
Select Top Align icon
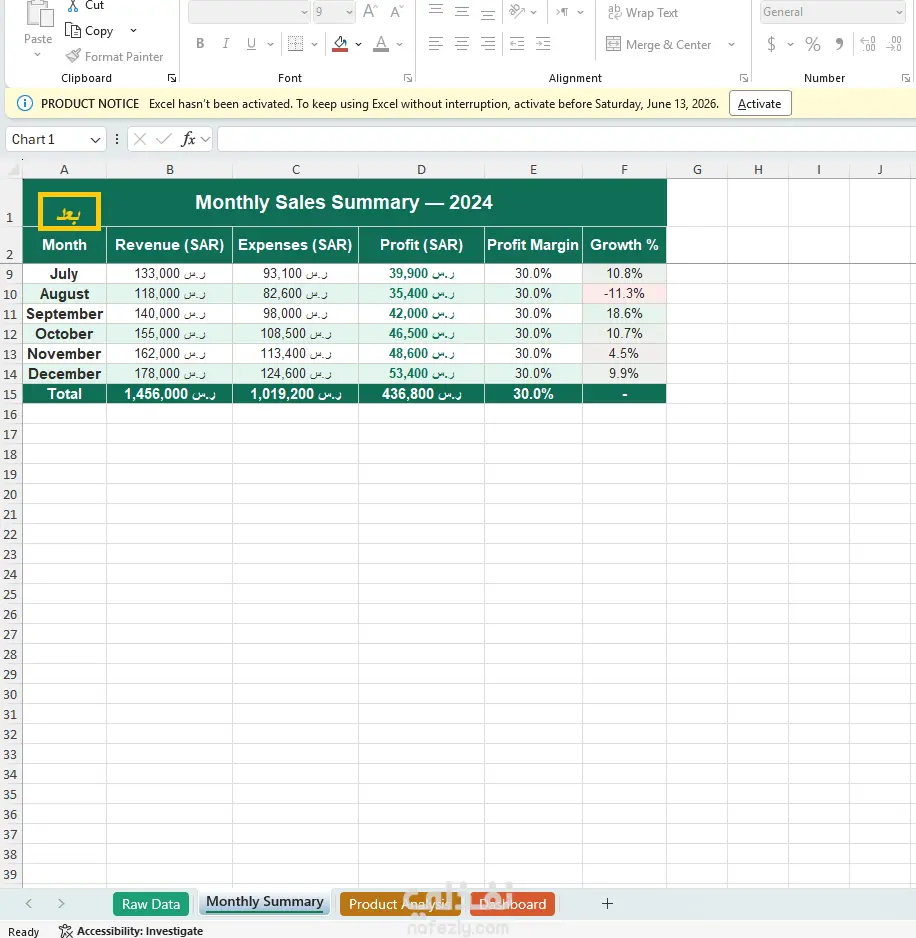[x=436, y=11]
